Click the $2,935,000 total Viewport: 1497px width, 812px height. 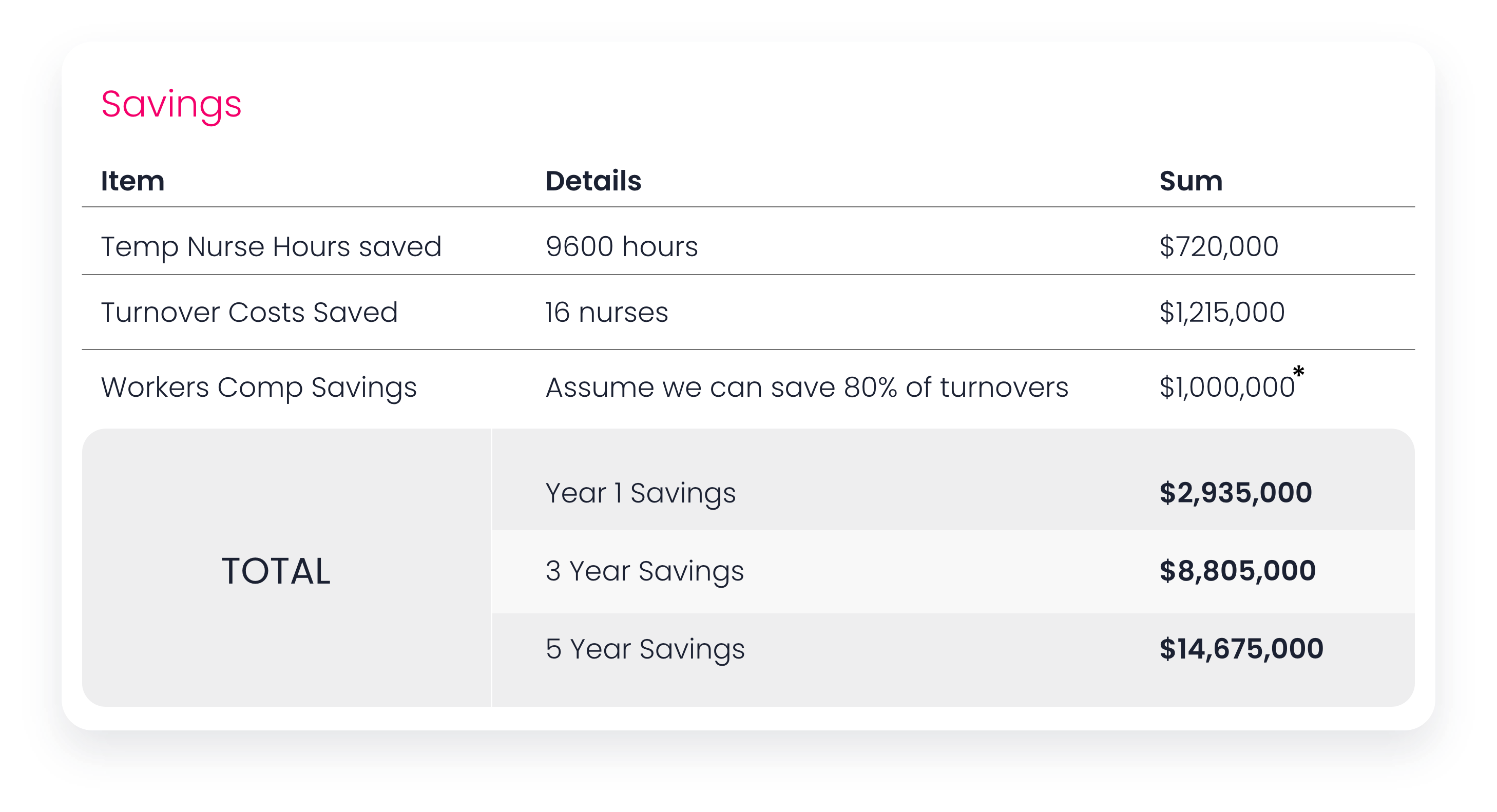[x=1236, y=493]
